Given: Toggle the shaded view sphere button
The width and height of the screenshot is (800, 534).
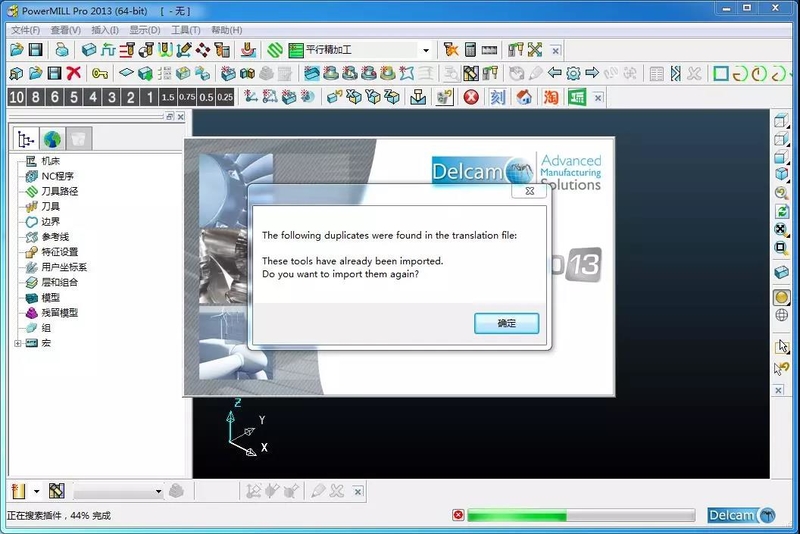Looking at the screenshot, I should click(781, 297).
